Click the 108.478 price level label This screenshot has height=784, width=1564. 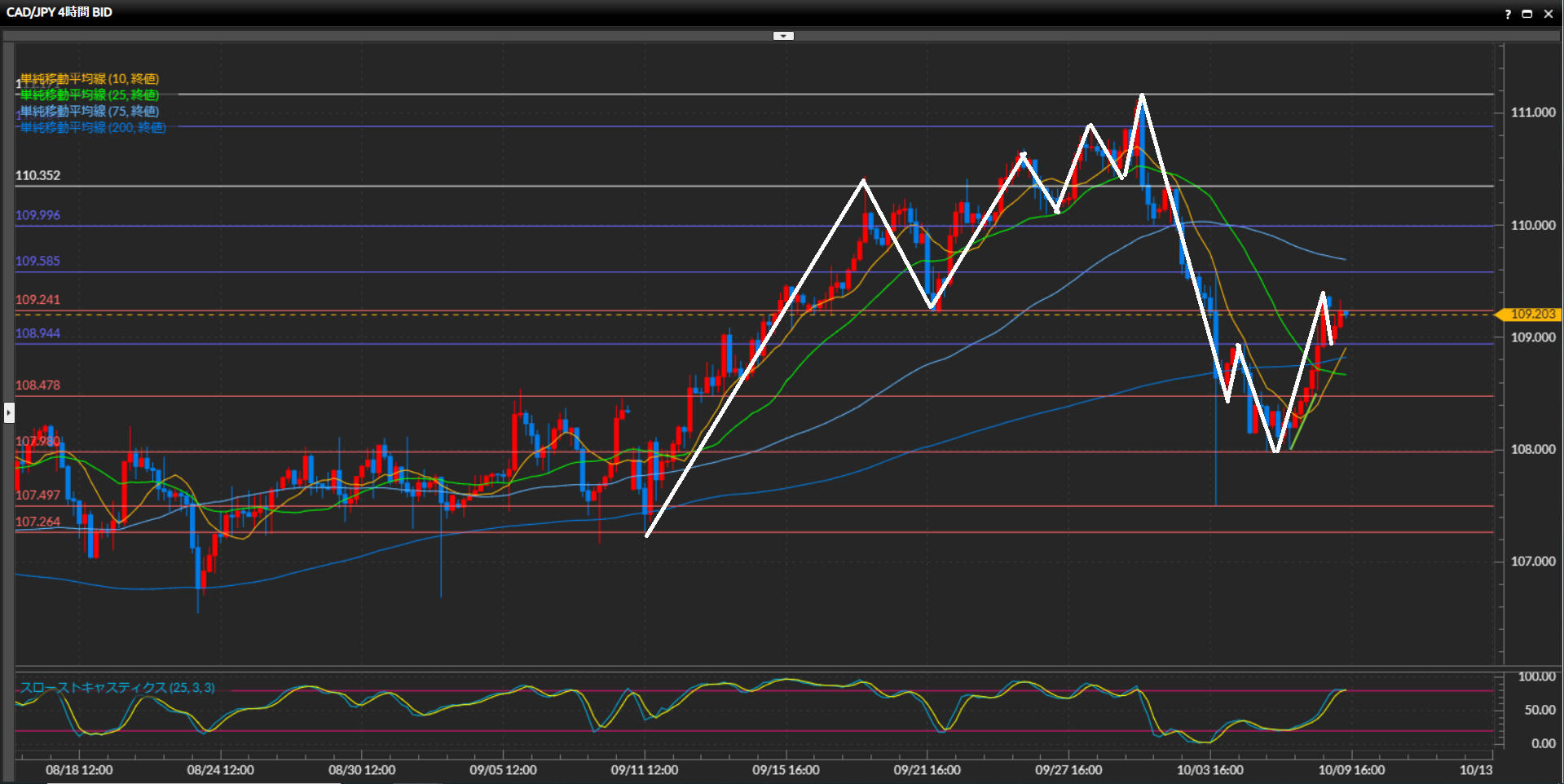point(37,385)
